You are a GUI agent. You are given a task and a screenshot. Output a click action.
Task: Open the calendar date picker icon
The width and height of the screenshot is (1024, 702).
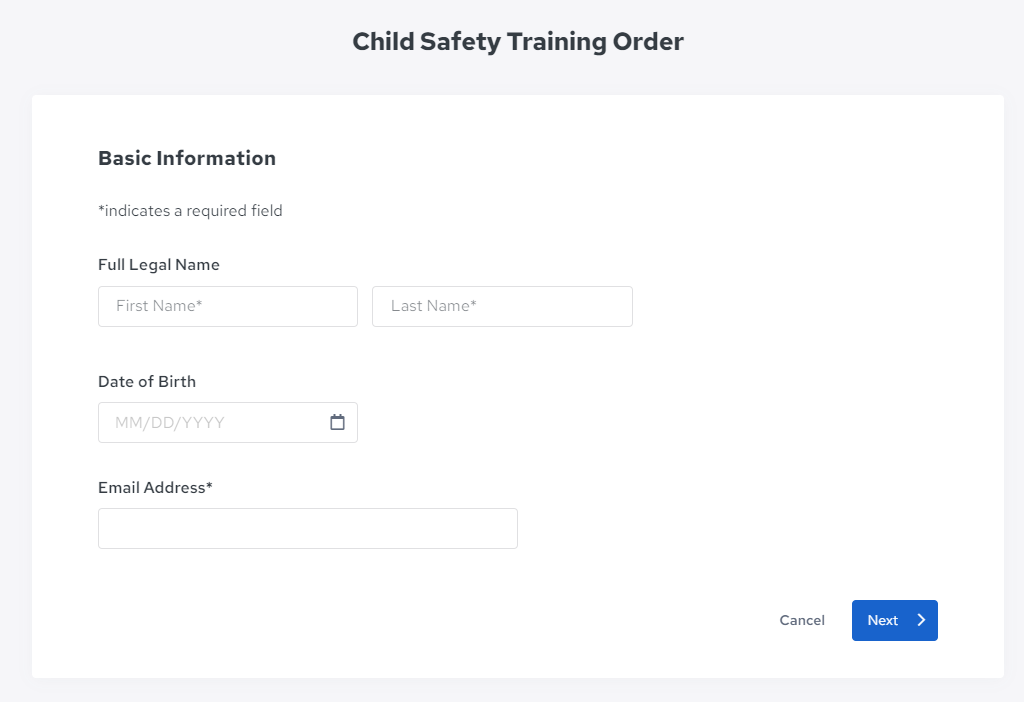click(337, 423)
